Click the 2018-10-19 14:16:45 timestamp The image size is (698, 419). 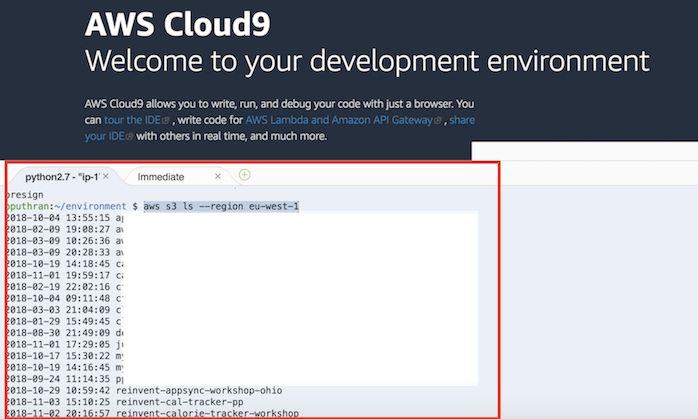coord(58,367)
